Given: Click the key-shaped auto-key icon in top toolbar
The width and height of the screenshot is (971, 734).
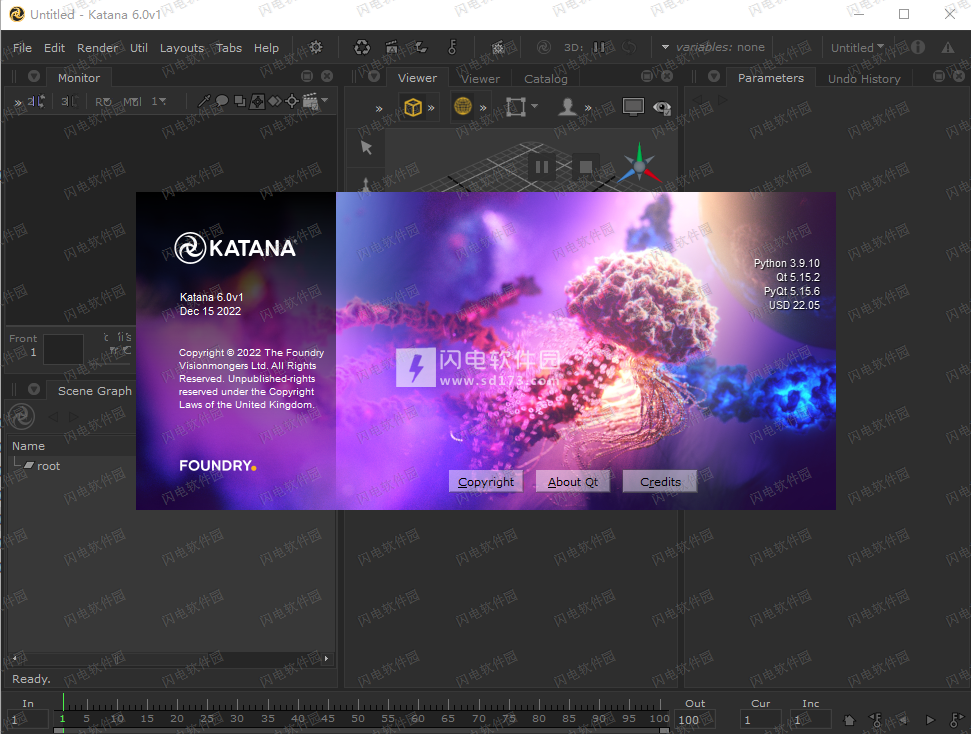Looking at the screenshot, I should tap(452, 47).
